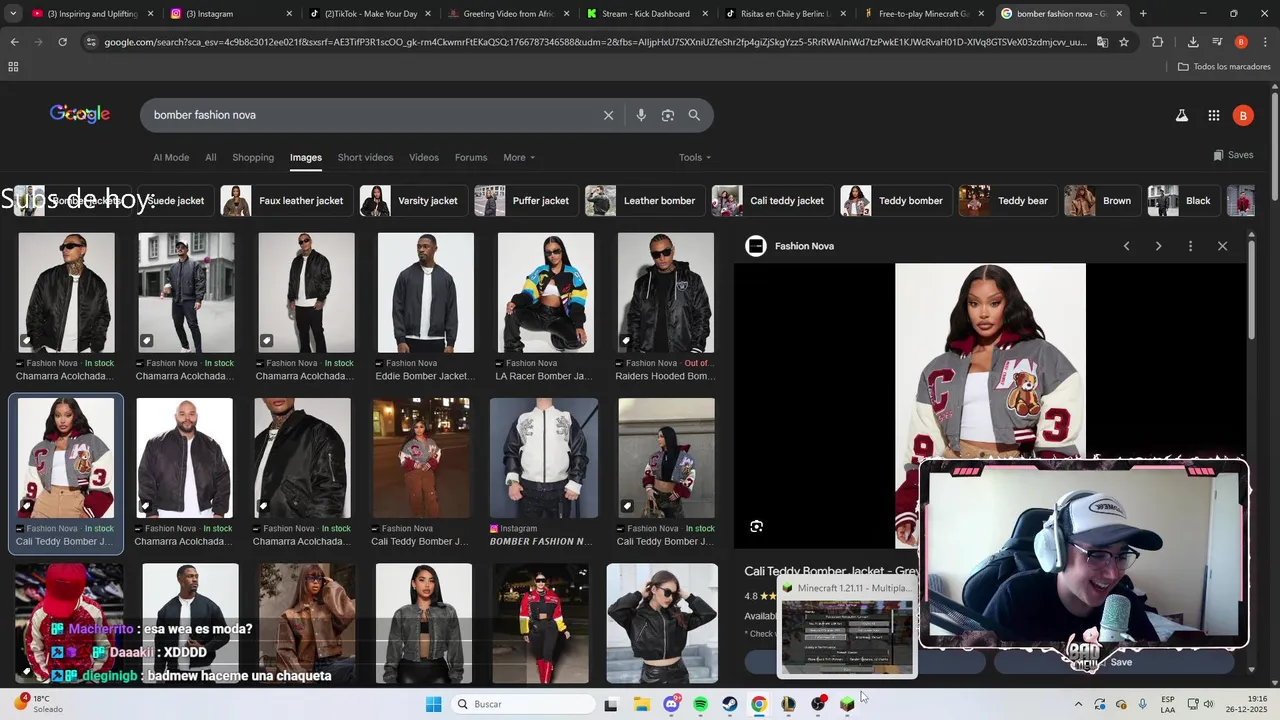Viewport: 1280px width, 720px height.
Task: Open the Google account avatar
Action: [x=1243, y=115]
